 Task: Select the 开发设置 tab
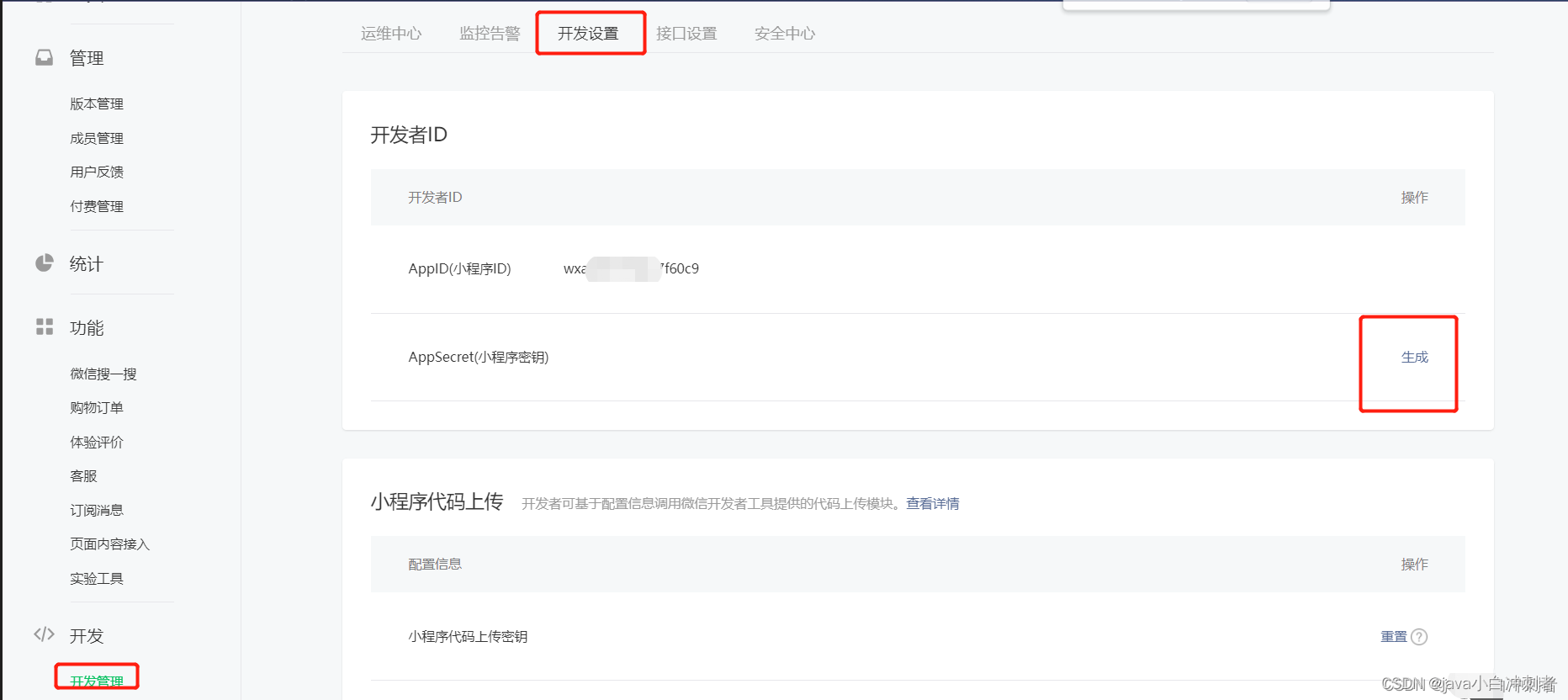(588, 34)
